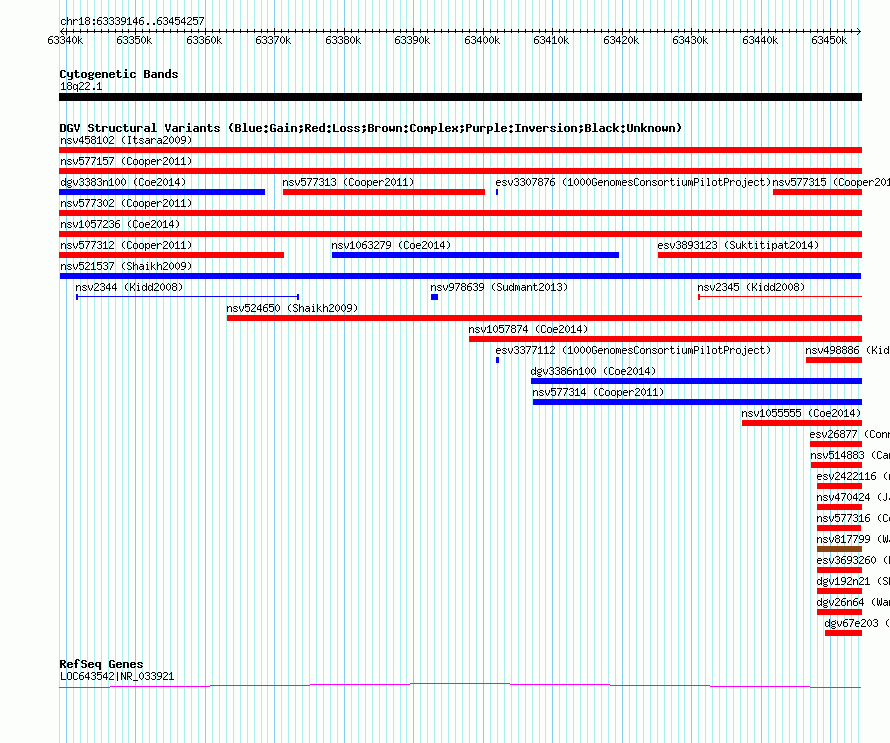Open the nsv1055555 (Coe2014) label
The image size is (890, 743).
click(801, 413)
